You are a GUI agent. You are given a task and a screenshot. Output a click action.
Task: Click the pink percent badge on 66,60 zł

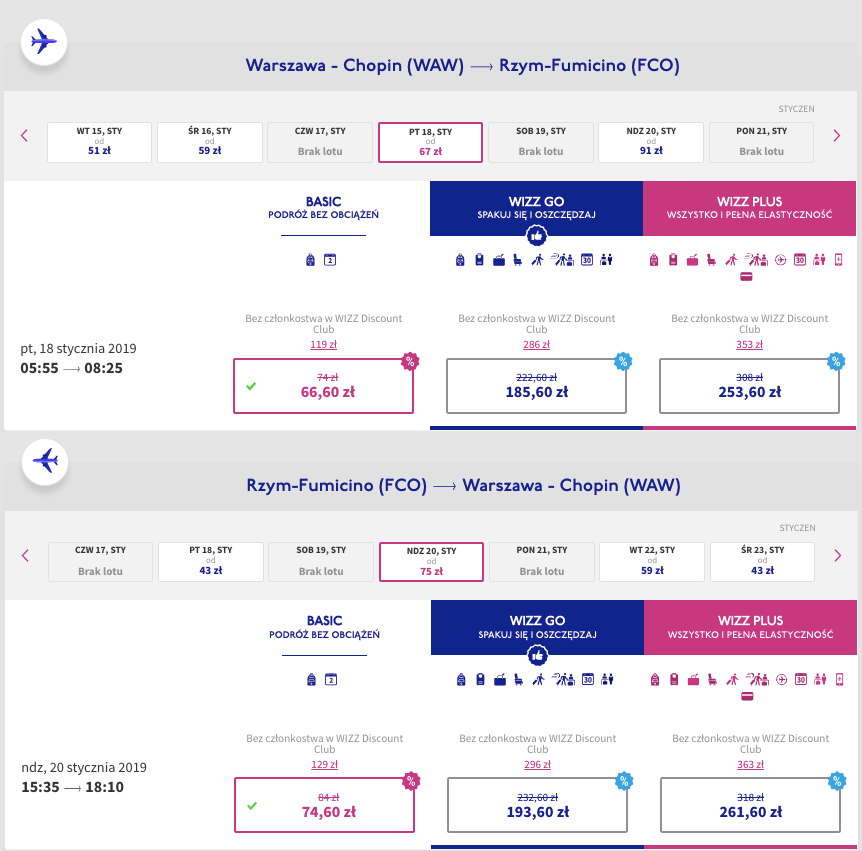(410, 361)
